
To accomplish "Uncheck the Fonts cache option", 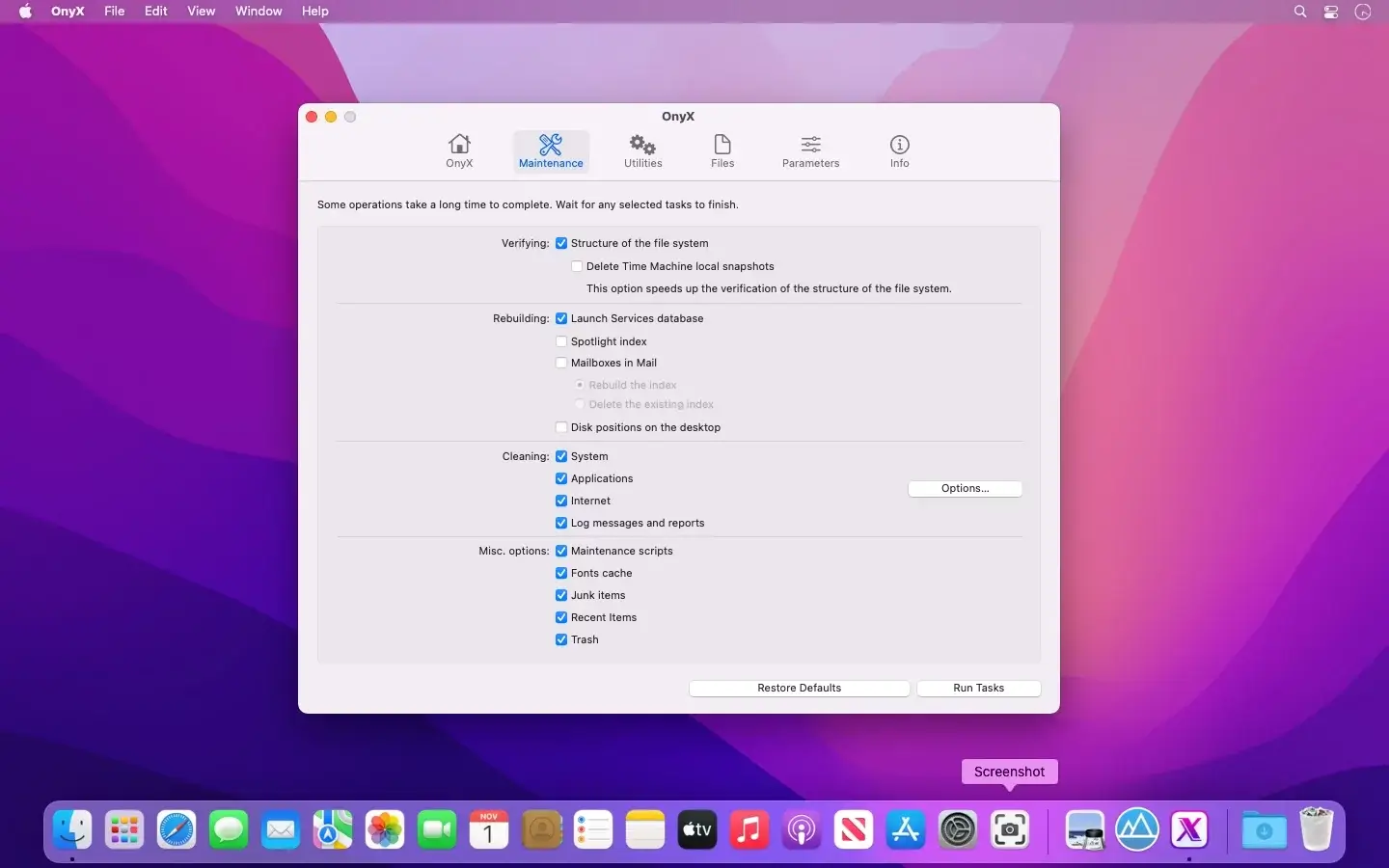I will point(561,573).
